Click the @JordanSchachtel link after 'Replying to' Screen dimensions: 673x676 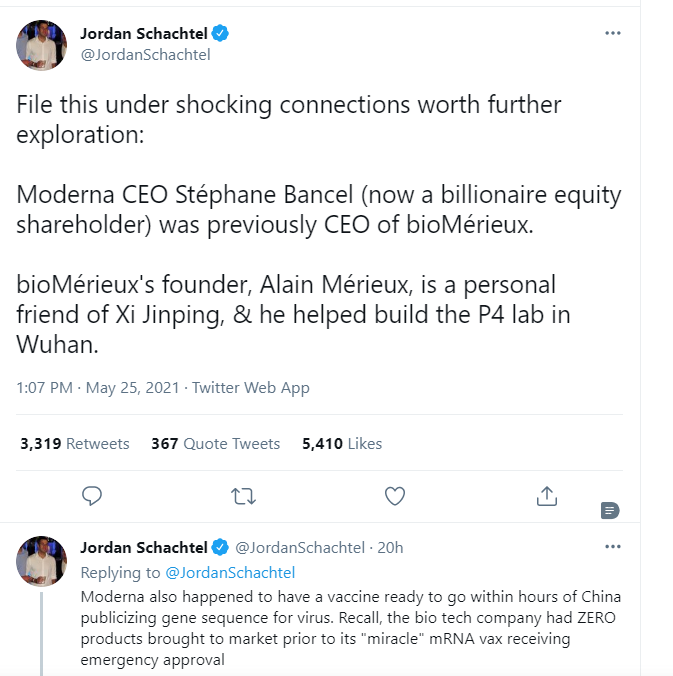click(x=230, y=573)
